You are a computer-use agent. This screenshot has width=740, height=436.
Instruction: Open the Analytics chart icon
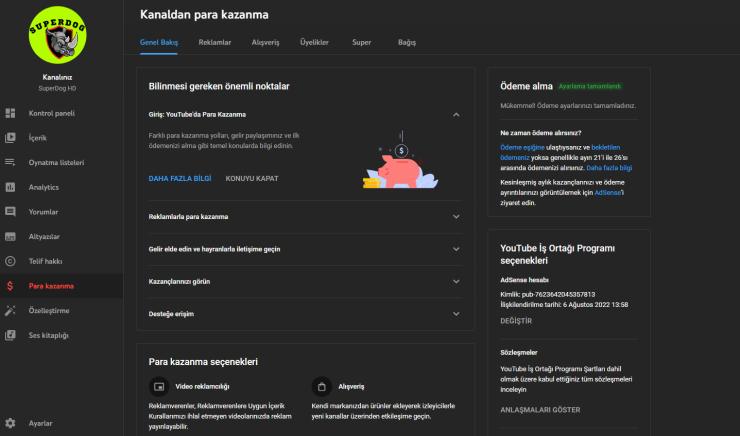pos(10,187)
